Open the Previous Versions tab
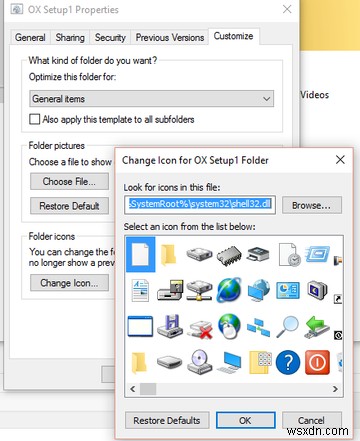The height and width of the screenshot is (441, 360). 170,37
